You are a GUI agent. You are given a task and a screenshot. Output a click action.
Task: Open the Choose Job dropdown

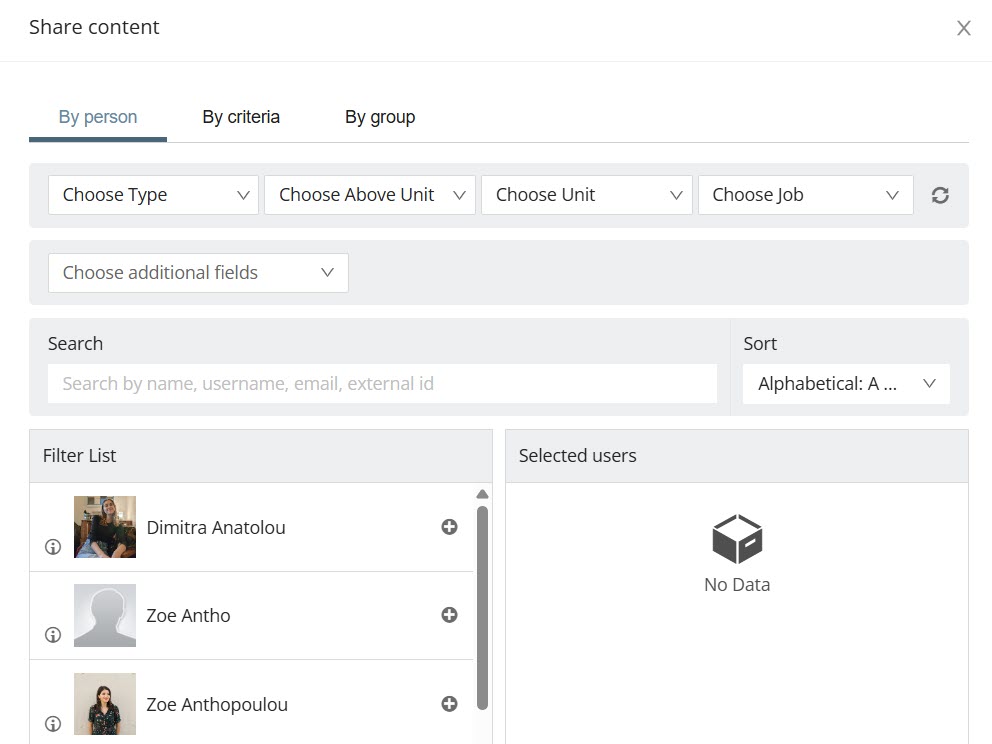[x=805, y=195]
